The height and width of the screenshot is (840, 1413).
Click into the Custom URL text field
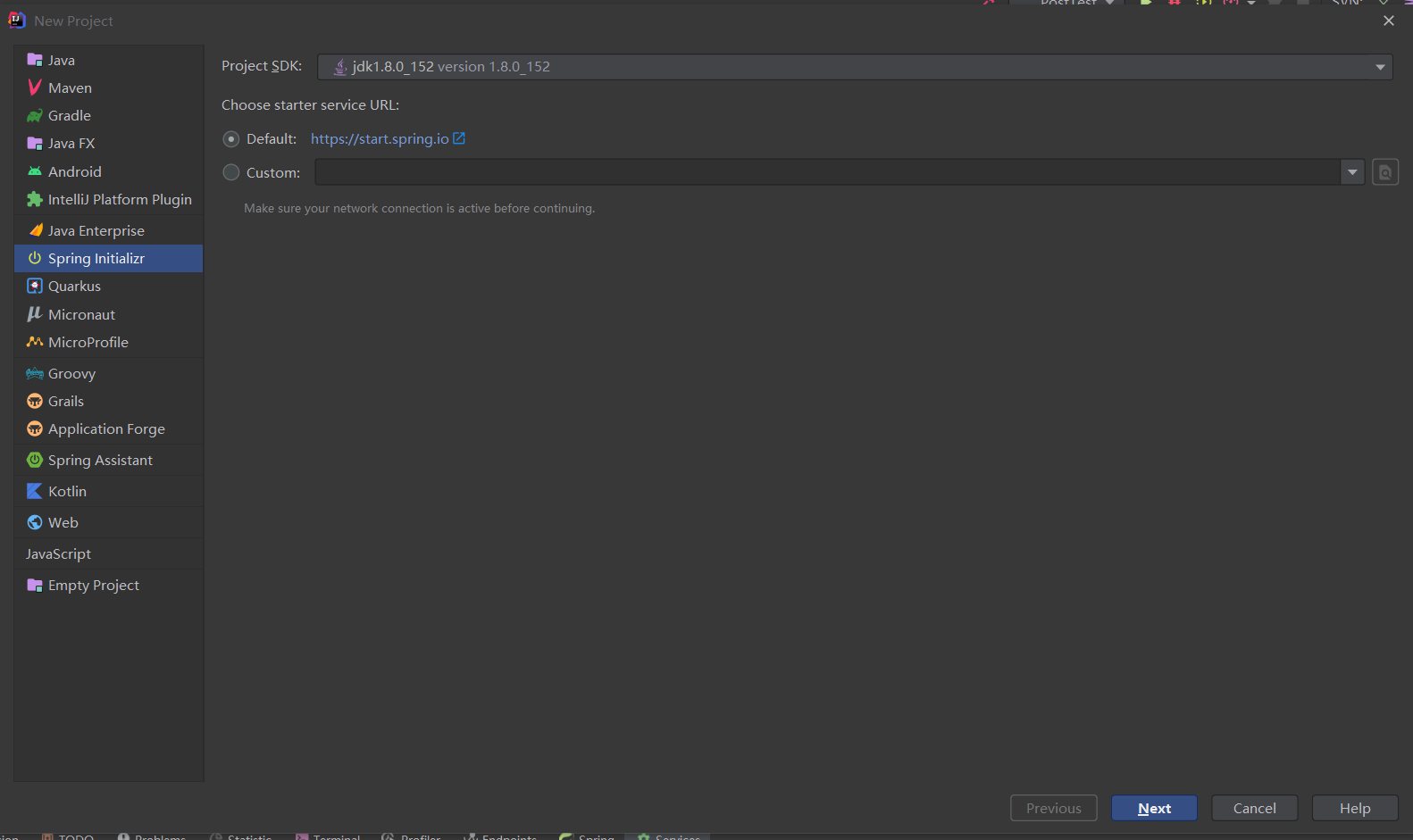click(828, 172)
